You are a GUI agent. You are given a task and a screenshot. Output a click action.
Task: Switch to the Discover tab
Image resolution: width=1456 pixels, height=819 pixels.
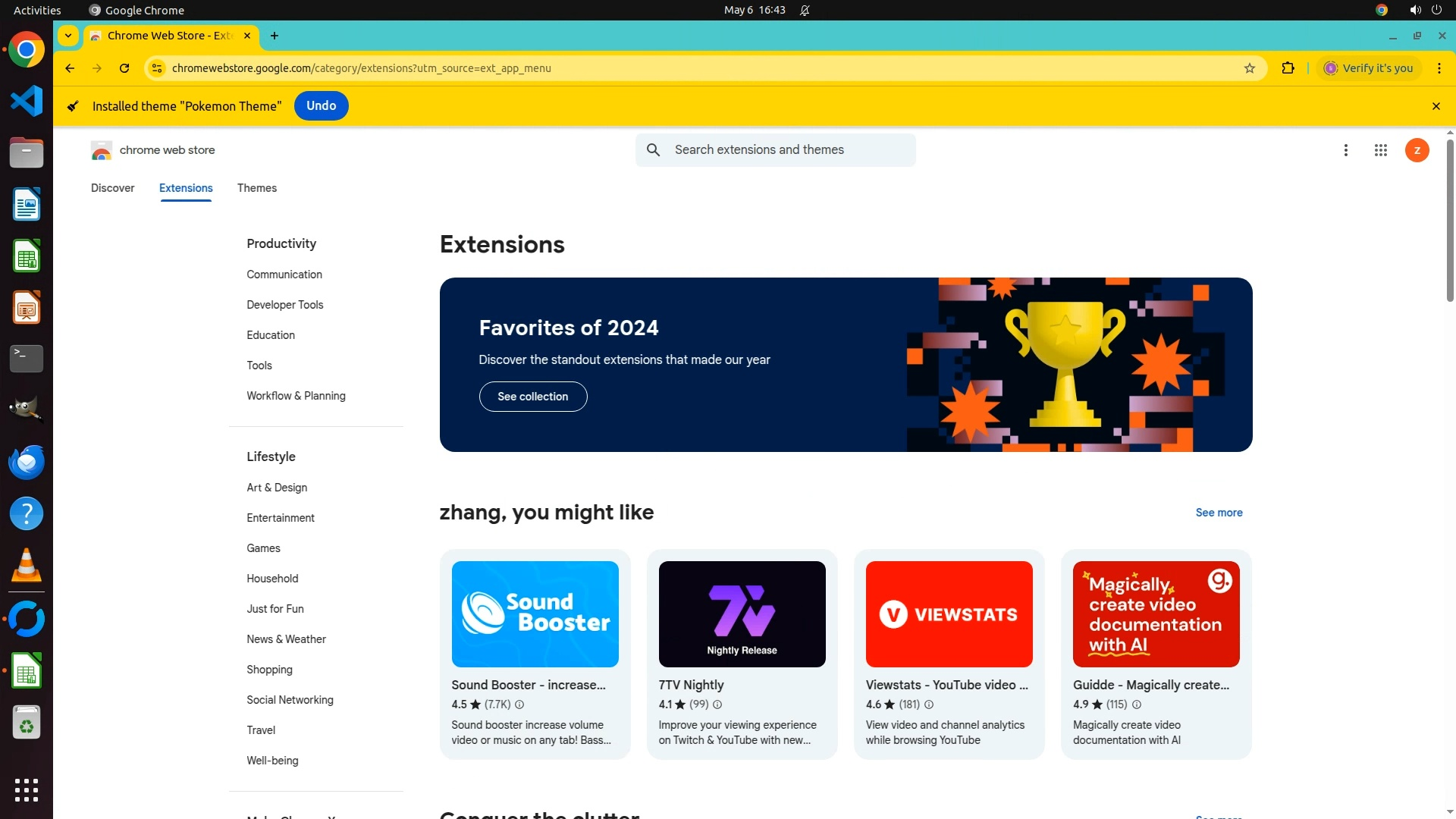coord(112,188)
